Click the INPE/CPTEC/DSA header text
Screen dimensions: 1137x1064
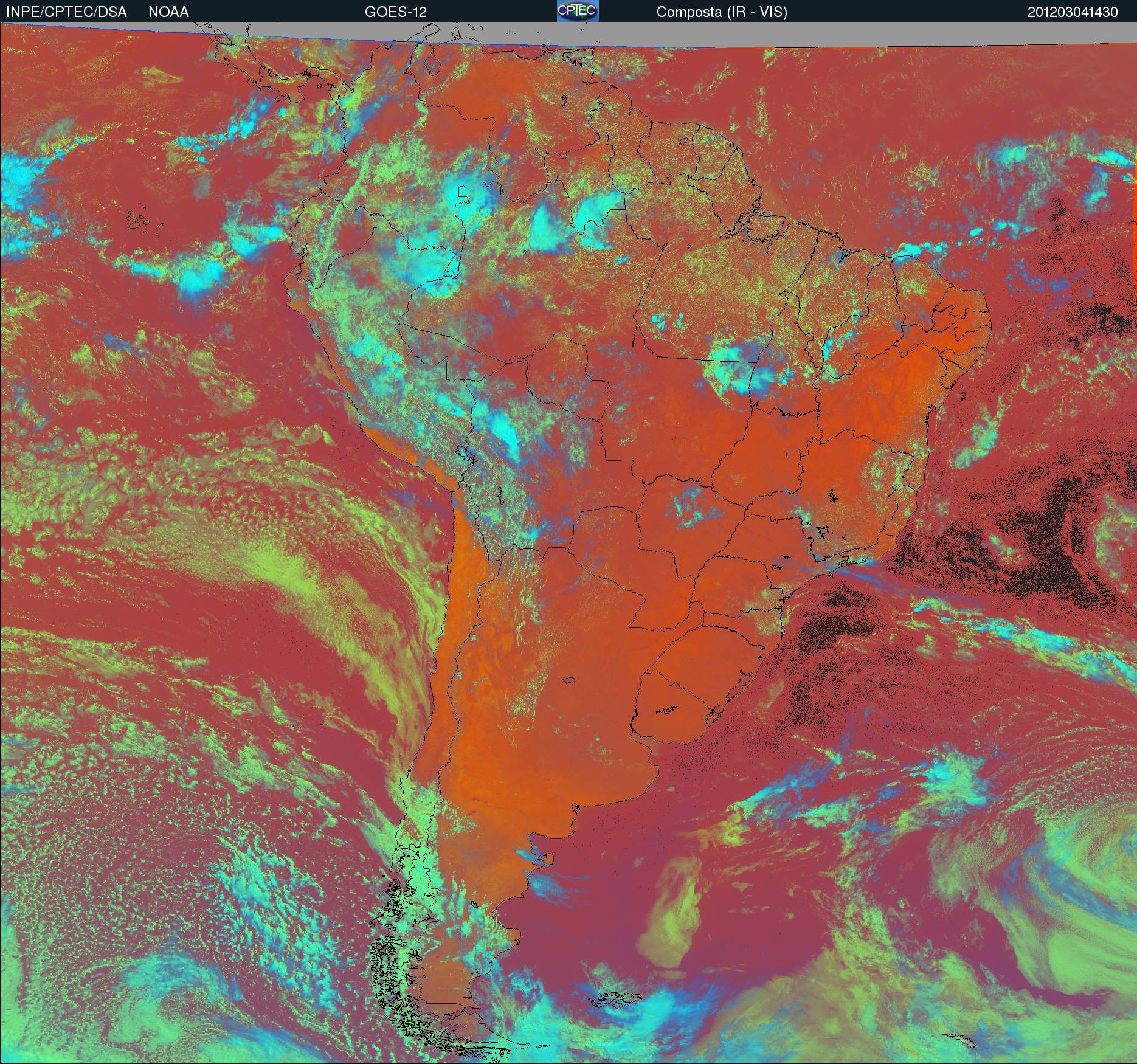[x=66, y=12]
